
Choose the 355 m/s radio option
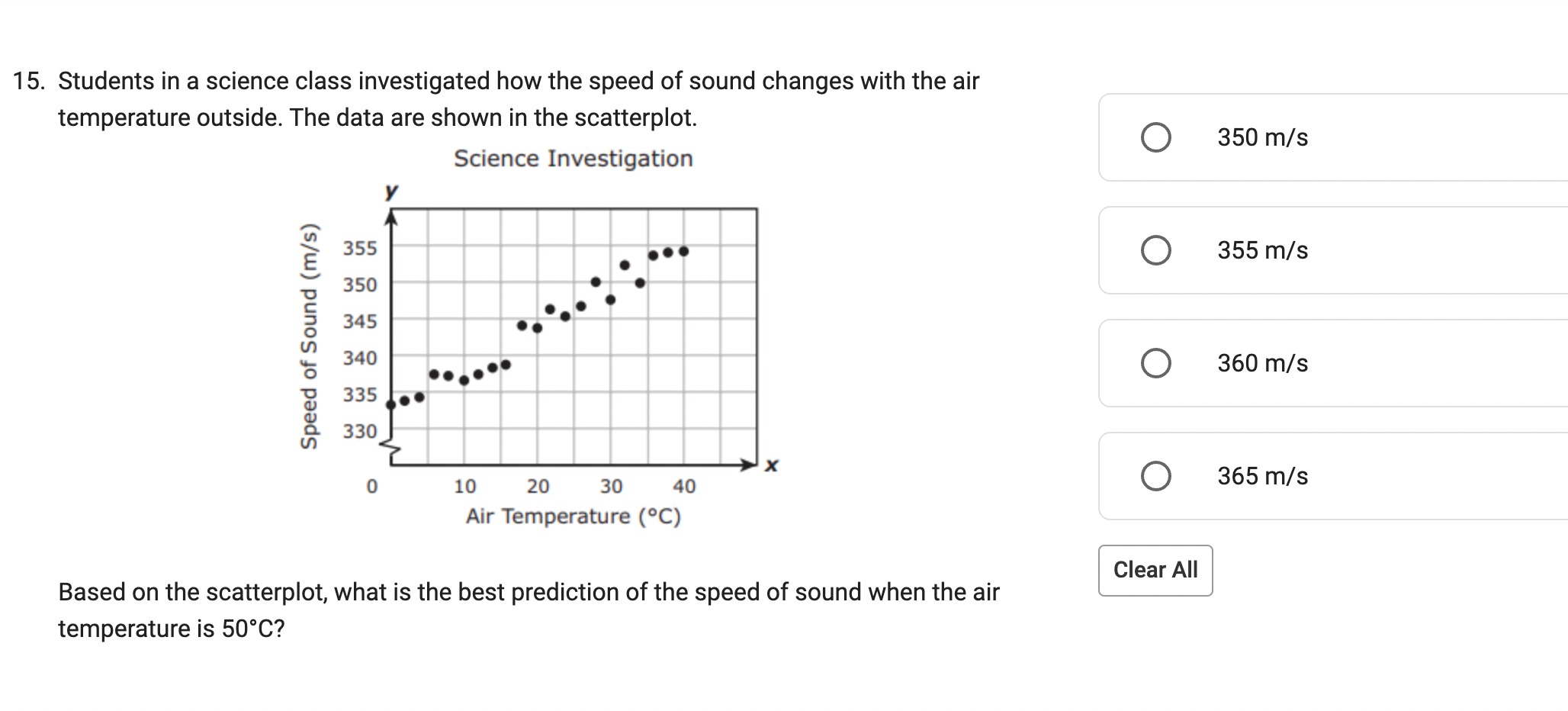click(x=1155, y=250)
